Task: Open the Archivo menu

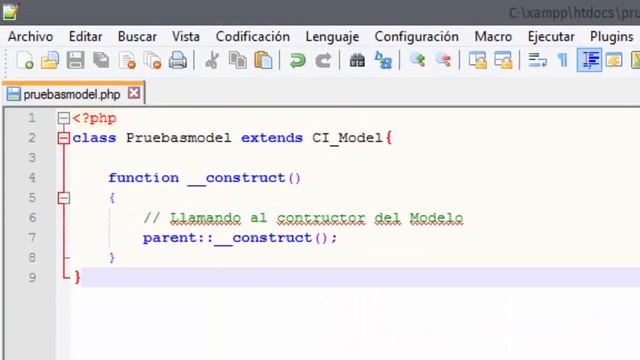Action: 31,37
